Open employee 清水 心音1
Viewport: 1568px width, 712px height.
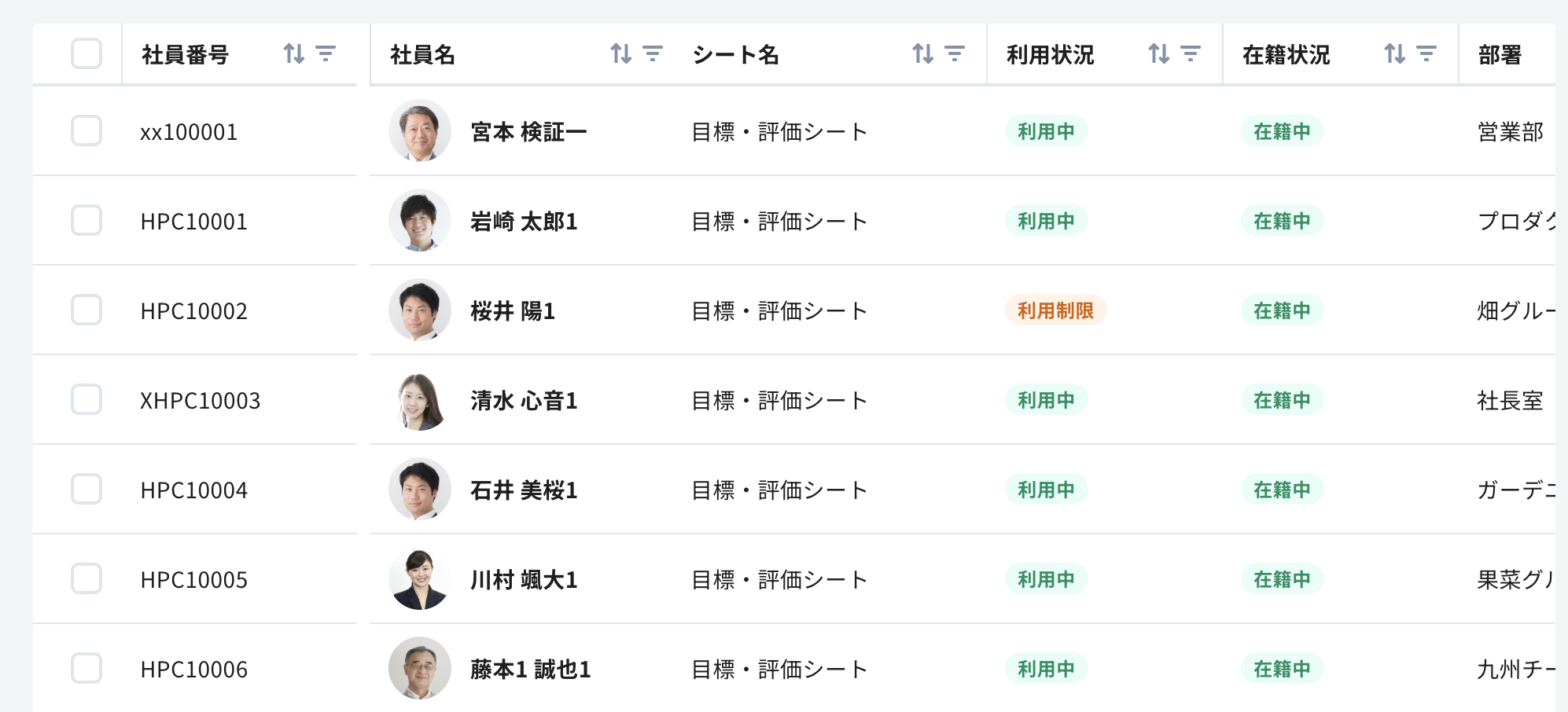click(524, 401)
